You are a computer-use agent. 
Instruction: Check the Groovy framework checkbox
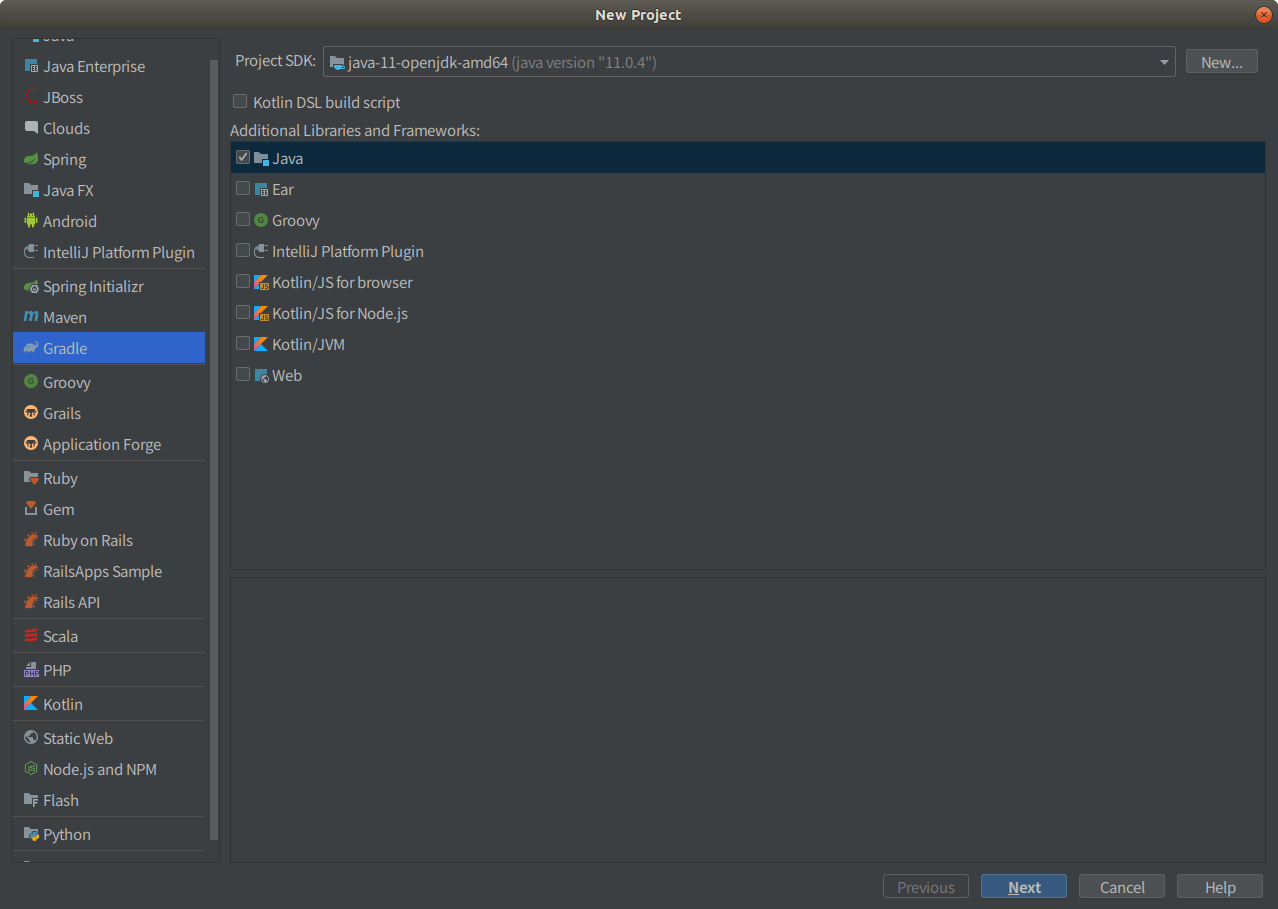[x=243, y=220]
